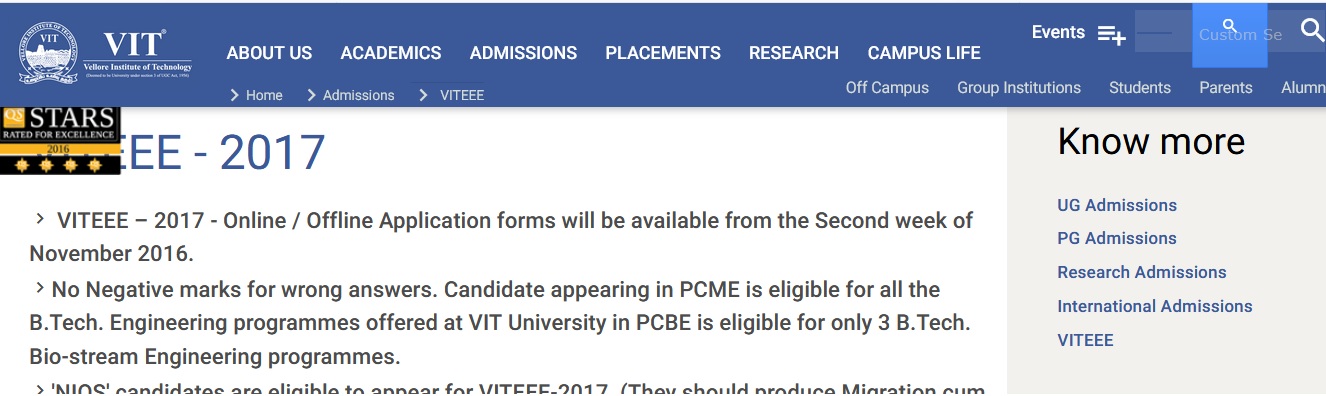The image size is (1326, 396).
Task: Expand the ADMISSIONS navigation menu
Action: point(523,53)
